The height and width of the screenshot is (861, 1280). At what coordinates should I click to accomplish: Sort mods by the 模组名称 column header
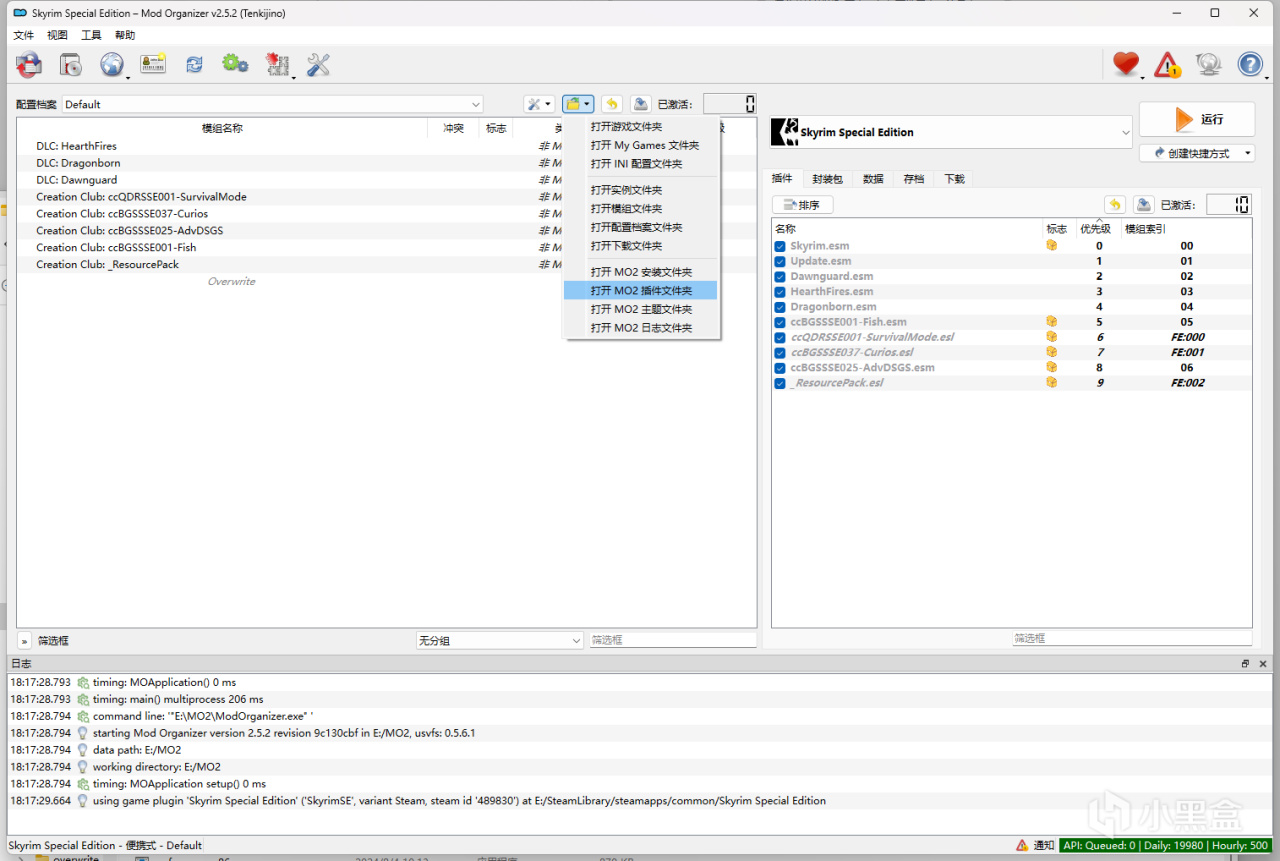pos(222,128)
